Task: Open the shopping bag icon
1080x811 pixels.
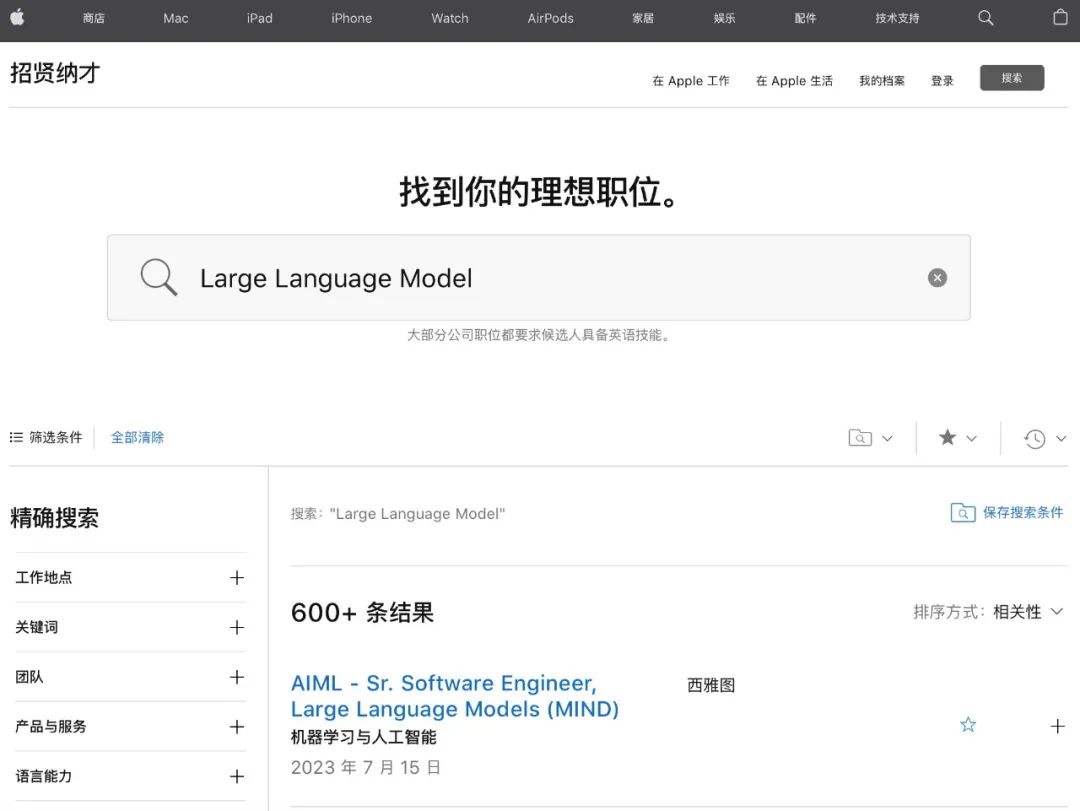Action: click(x=1060, y=18)
